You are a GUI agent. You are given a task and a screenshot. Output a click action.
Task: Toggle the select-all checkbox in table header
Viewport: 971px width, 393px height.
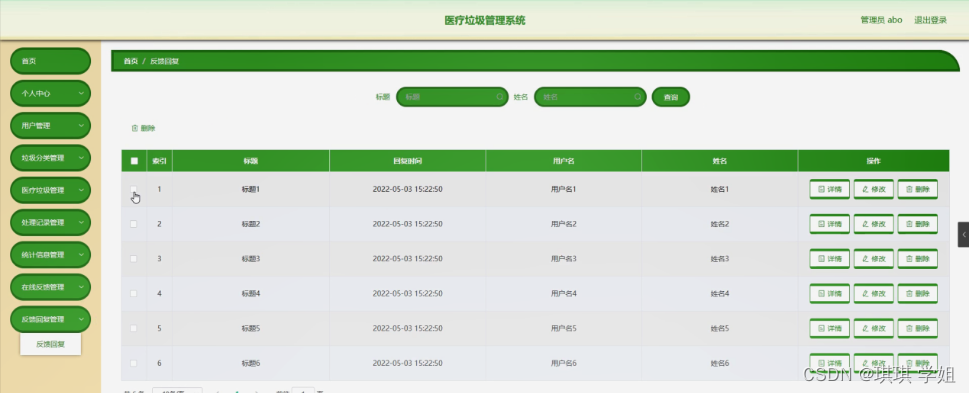pos(134,161)
